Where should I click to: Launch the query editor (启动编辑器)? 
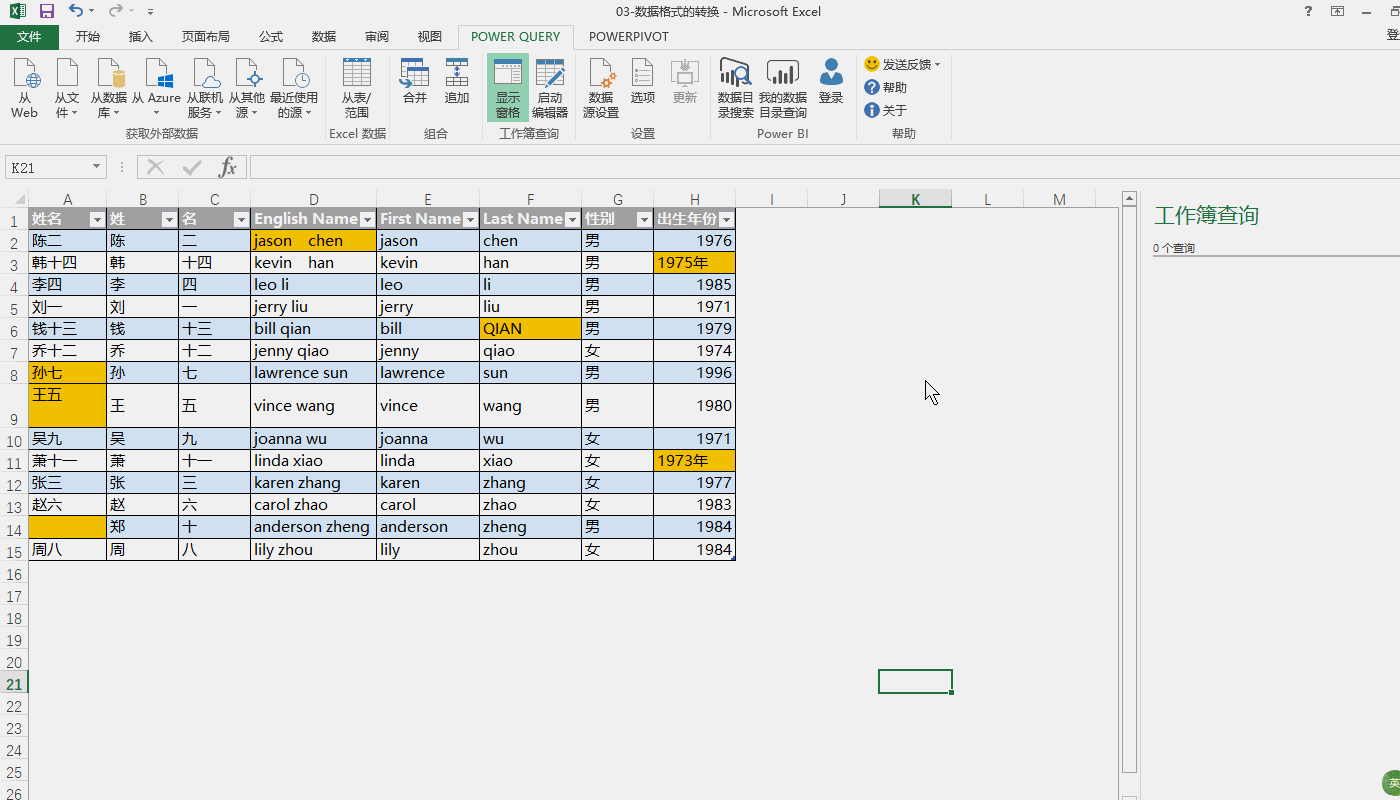click(x=549, y=87)
